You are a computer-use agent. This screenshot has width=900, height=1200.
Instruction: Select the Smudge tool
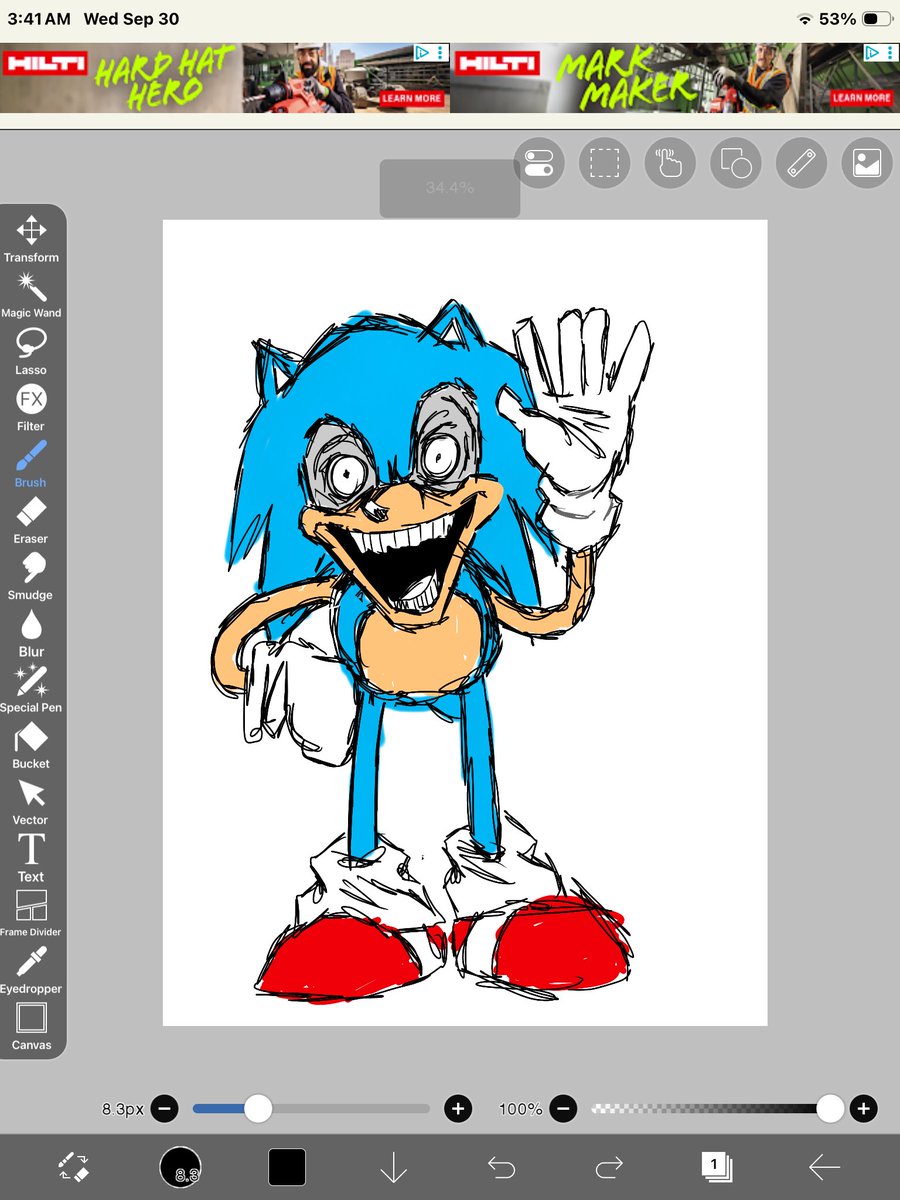click(x=31, y=577)
